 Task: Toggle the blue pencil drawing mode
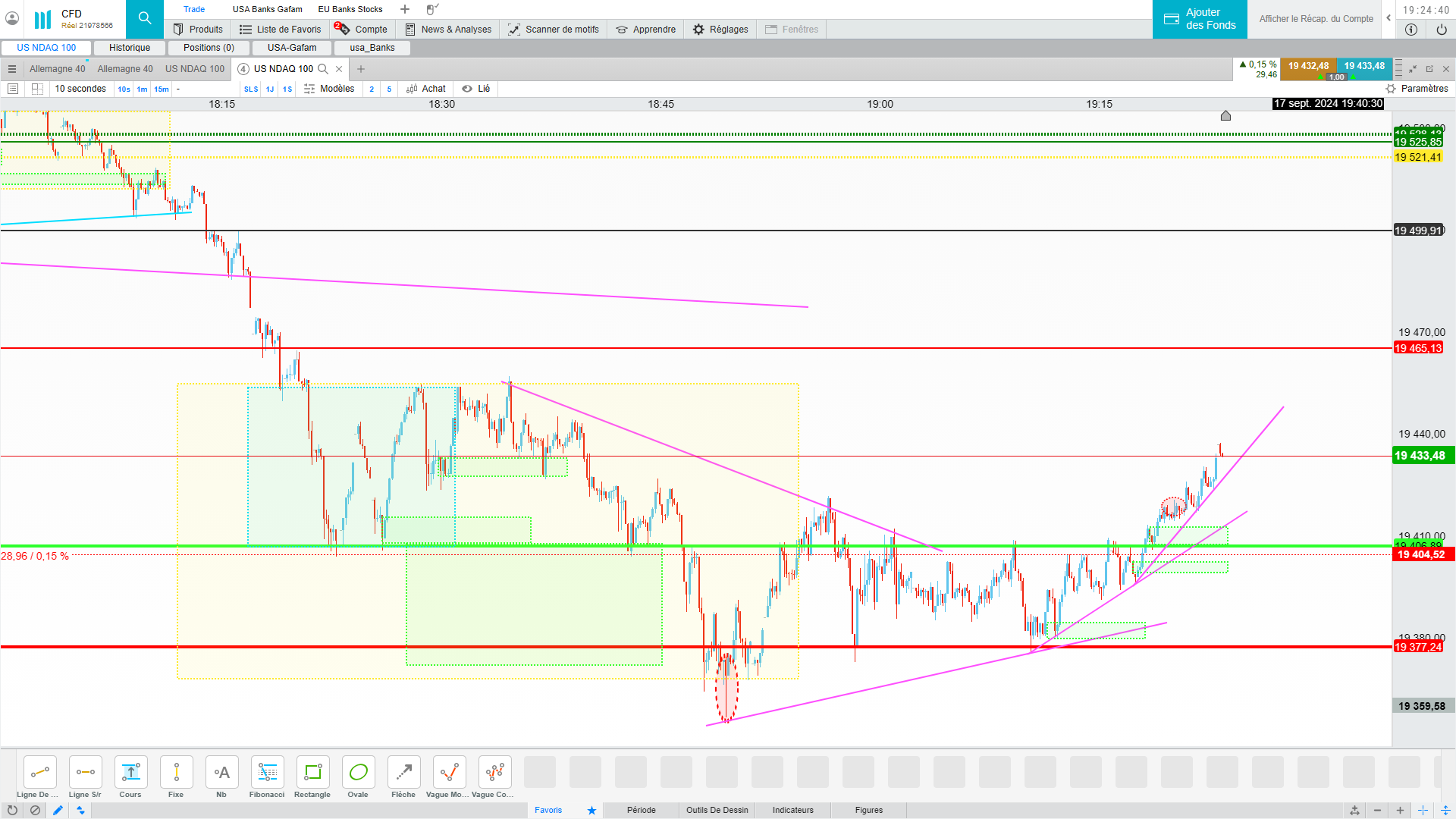pos(58,811)
